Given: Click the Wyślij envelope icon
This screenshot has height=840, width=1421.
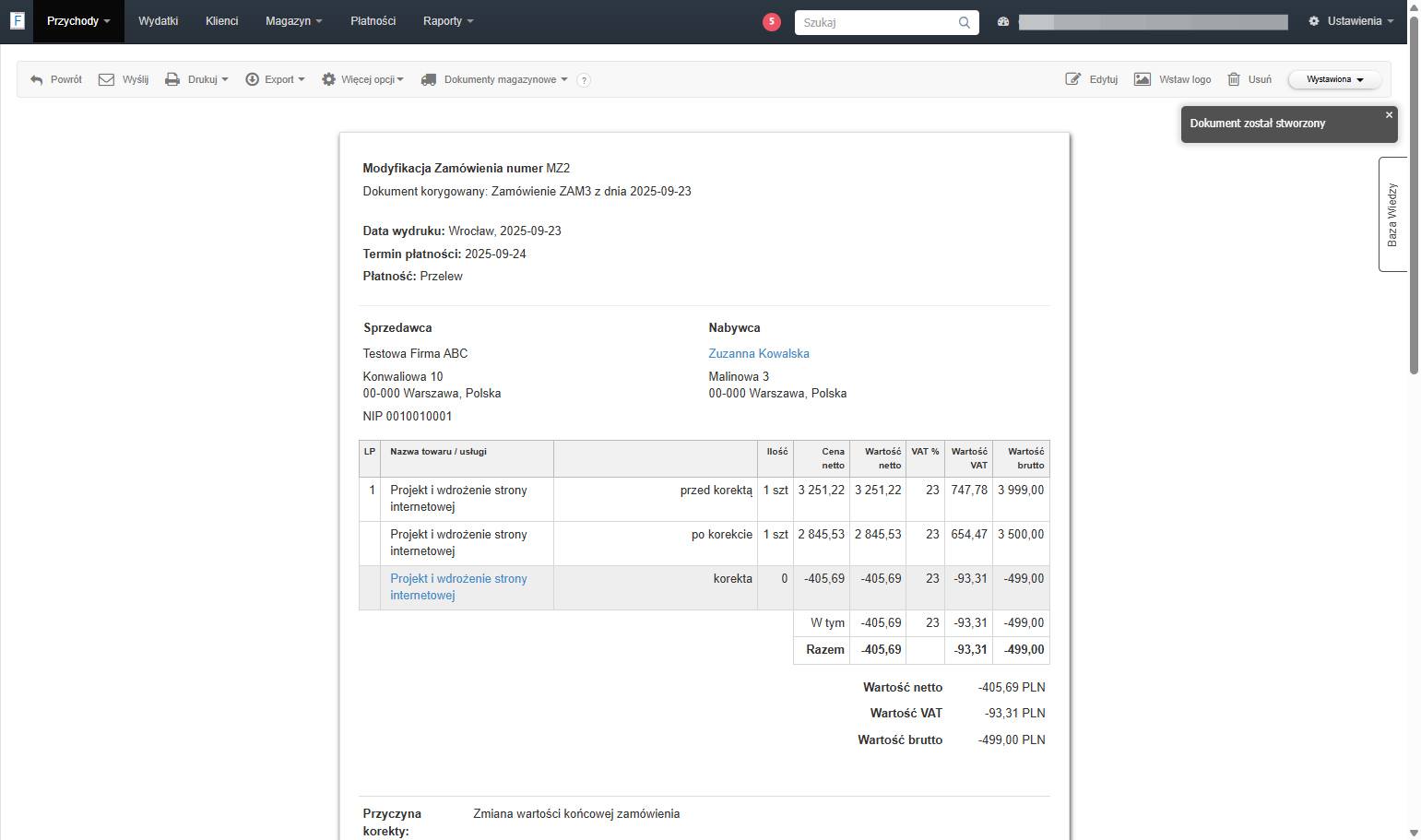Looking at the screenshot, I should pos(106,79).
